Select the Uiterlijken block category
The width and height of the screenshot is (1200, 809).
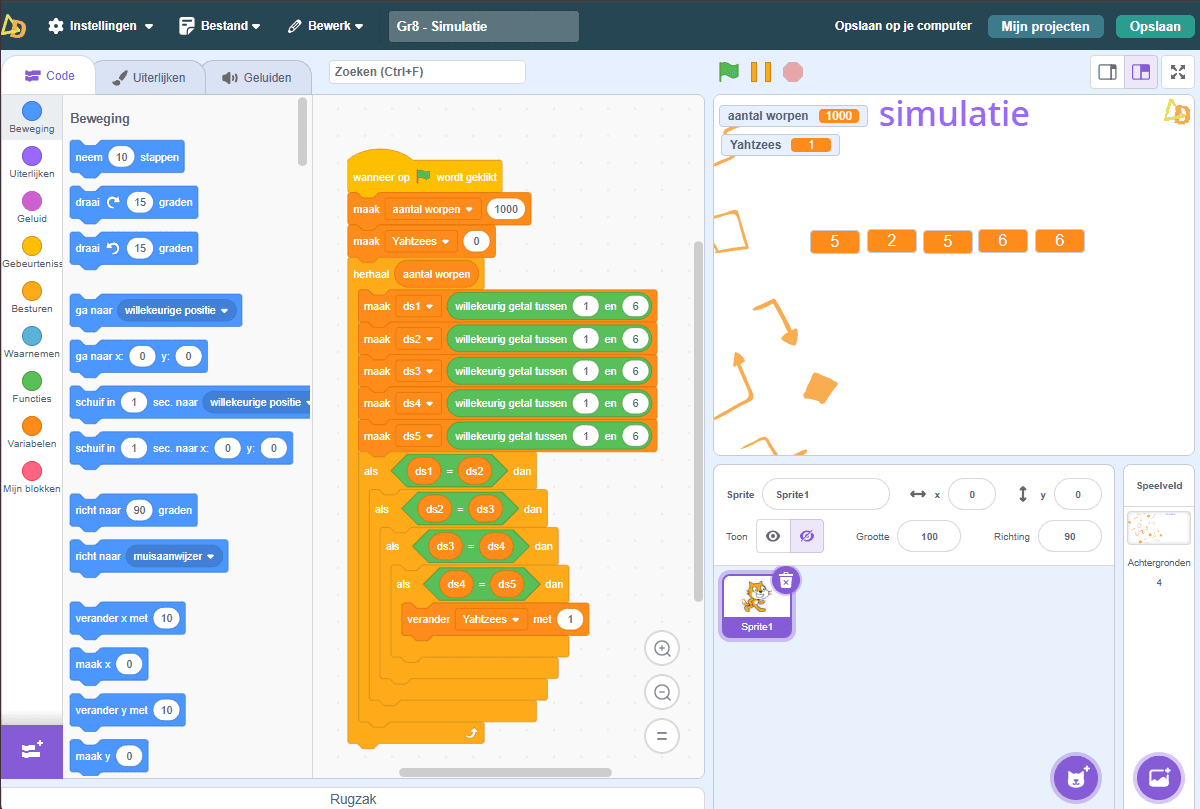pos(32,162)
